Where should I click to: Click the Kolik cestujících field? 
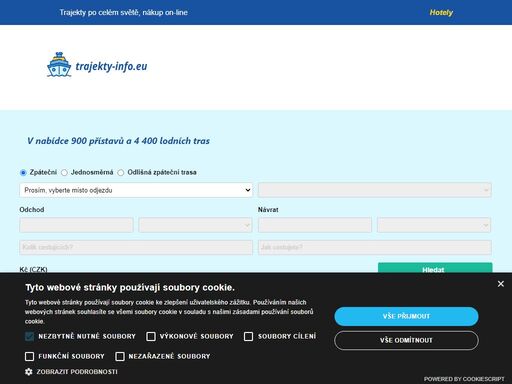(136, 247)
